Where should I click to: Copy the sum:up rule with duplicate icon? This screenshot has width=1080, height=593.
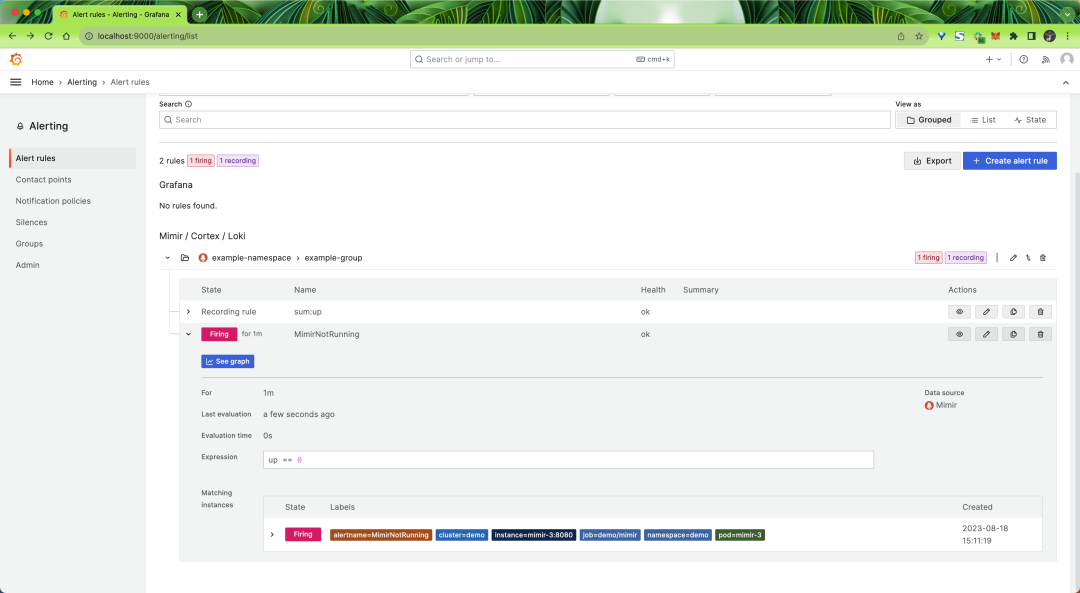pos(1013,312)
